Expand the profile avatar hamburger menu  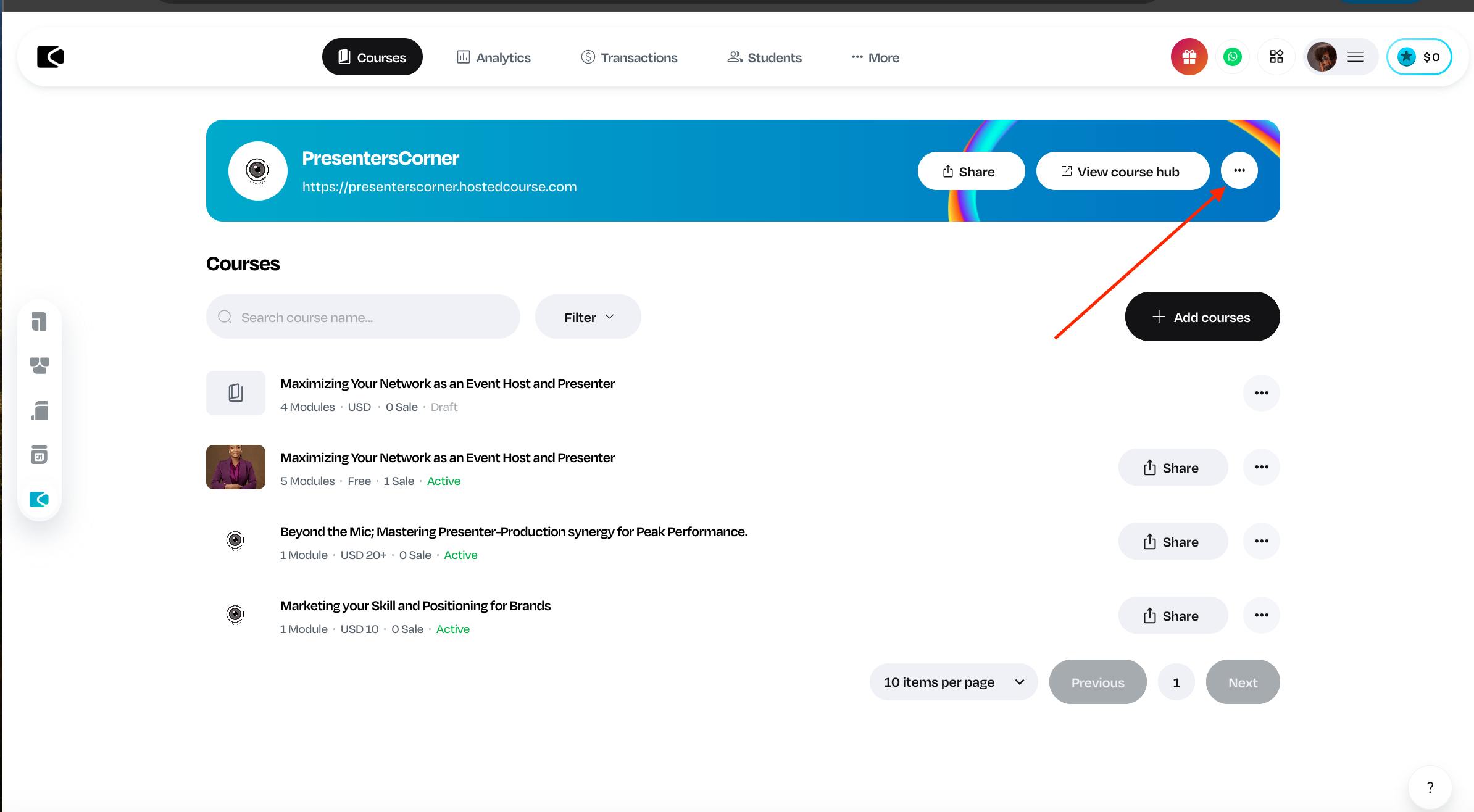coord(1355,57)
